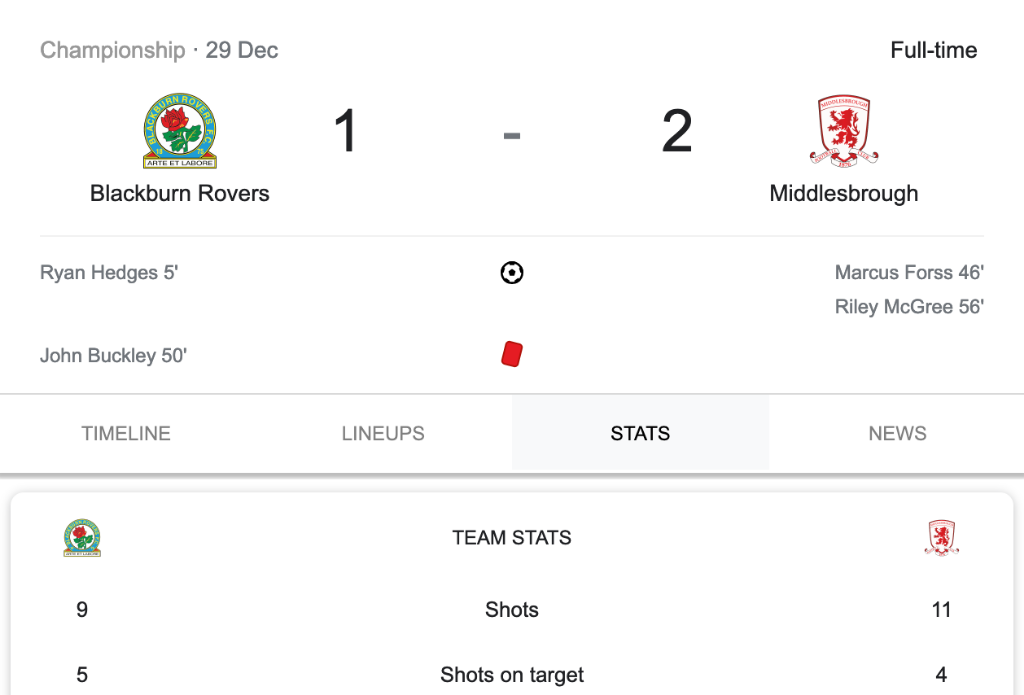The height and width of the screenshot is (695, 1024).
Task: Click John Buckley 50' red card entry
Action: coord(114,355)
